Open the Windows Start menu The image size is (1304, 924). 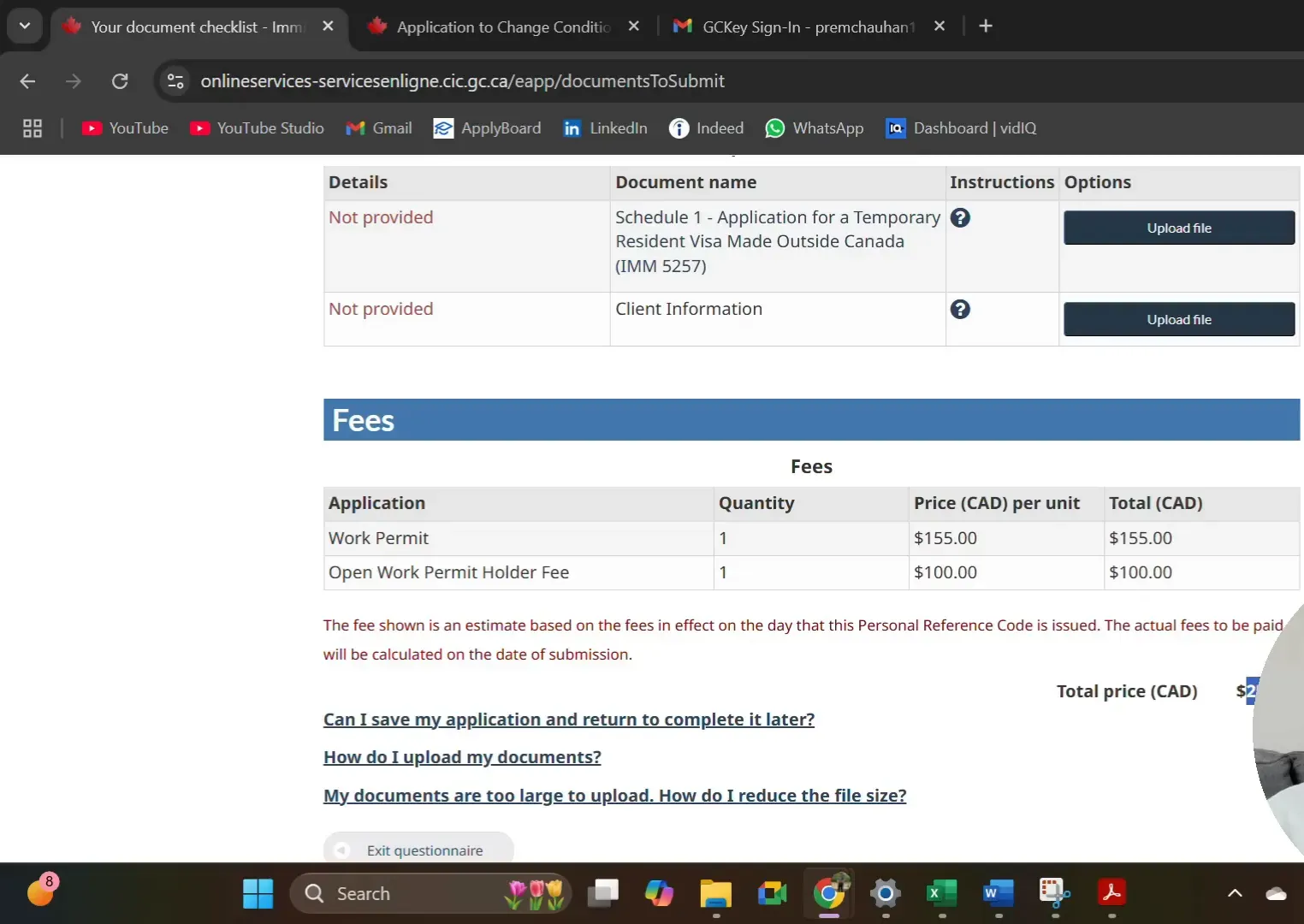click(x=258, y=894)
